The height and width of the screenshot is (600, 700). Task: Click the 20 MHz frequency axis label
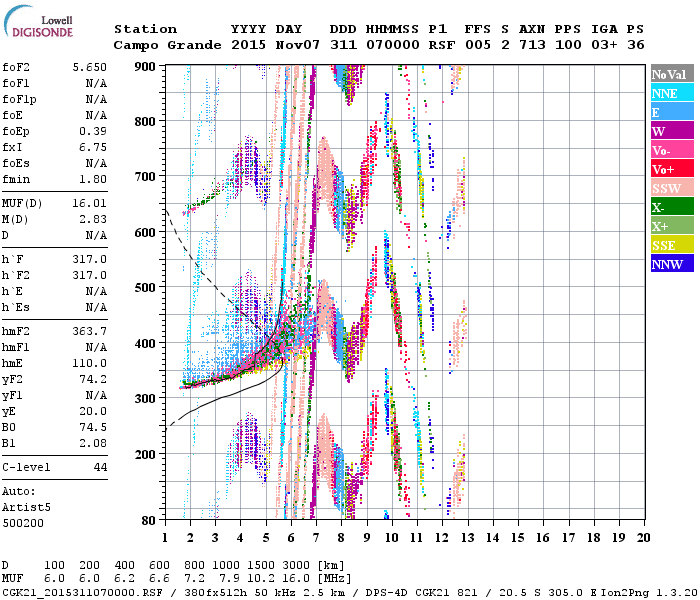(643, 538)
